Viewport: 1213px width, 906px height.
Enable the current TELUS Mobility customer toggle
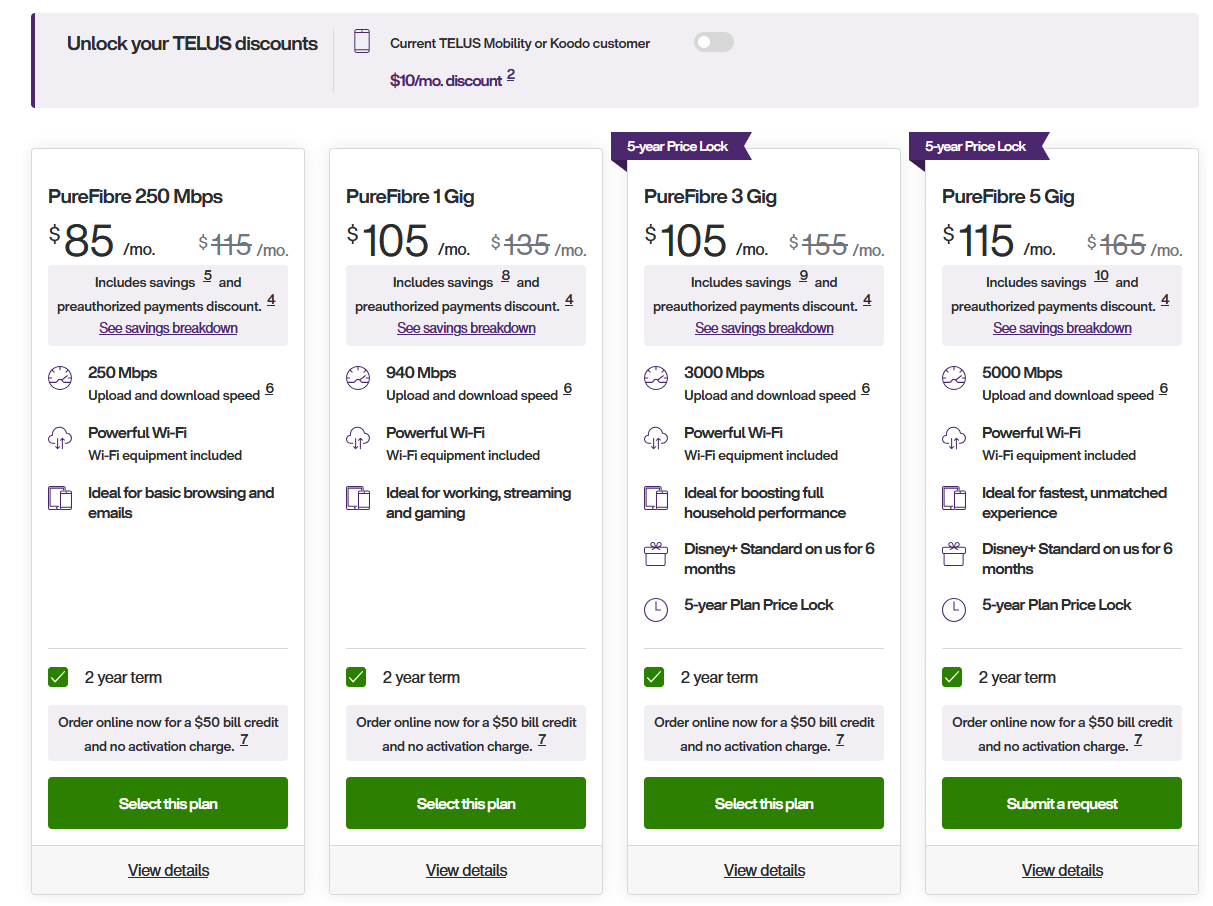(x=714, y=42)
